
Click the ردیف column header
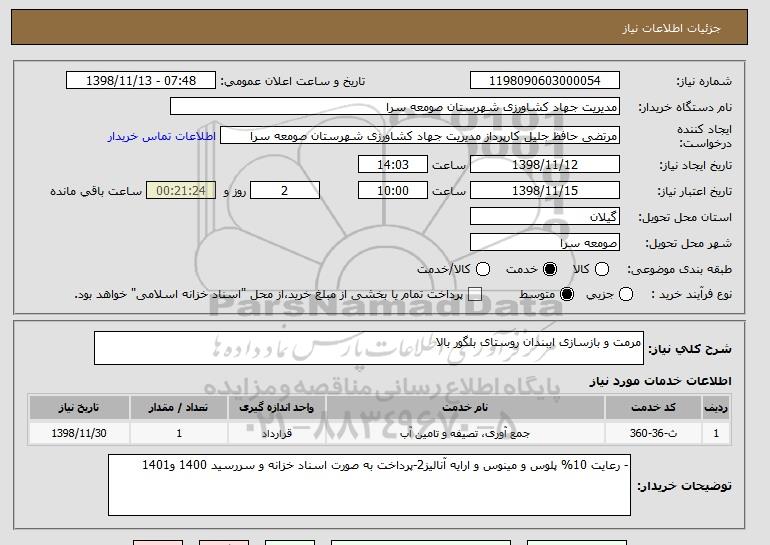pyautogui.click(x=716, y=408)
